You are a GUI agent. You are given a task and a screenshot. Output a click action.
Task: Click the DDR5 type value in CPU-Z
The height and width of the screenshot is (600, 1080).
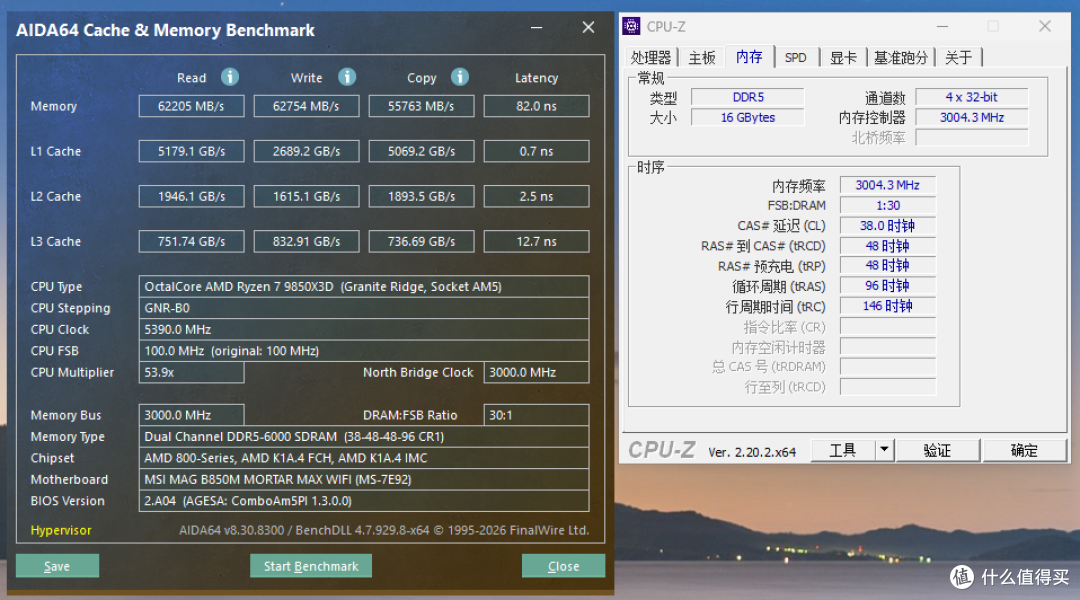click(x=748, y=97)
